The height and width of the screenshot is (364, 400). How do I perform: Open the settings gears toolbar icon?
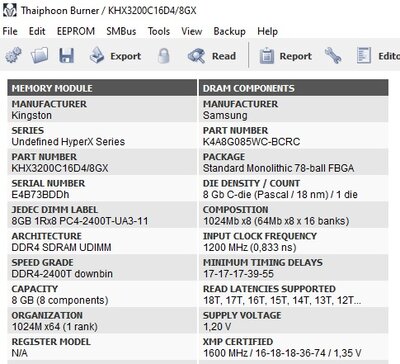(x=13, y=55)
